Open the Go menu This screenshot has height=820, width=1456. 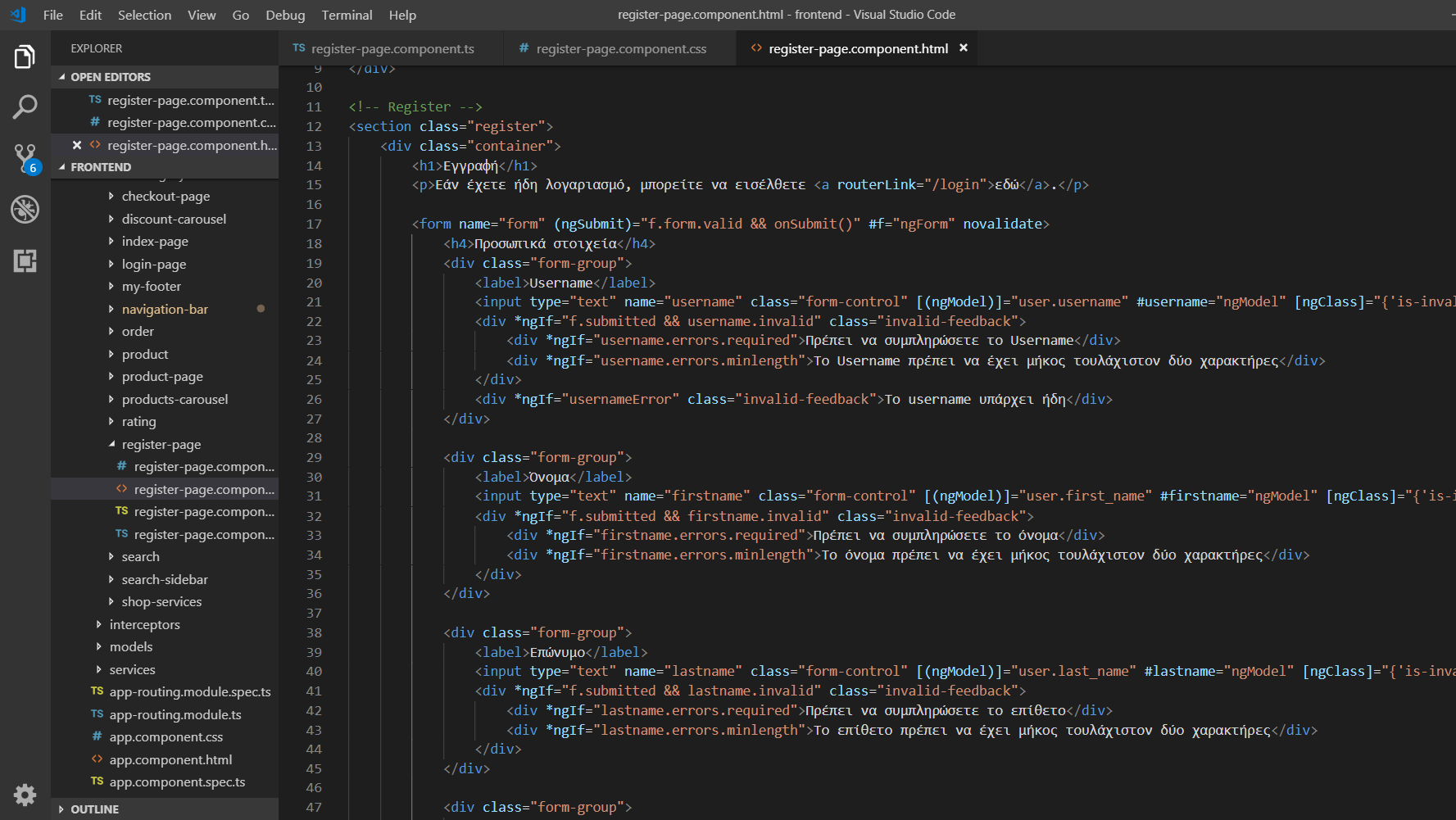tap(241, 15)
